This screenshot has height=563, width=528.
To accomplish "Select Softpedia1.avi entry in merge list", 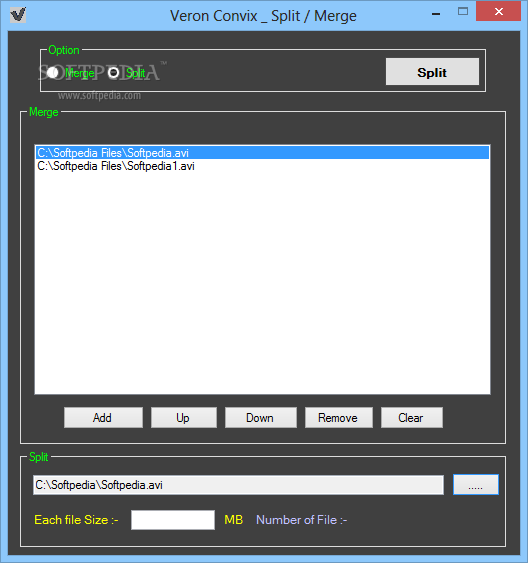I will (x=262, y=166).
